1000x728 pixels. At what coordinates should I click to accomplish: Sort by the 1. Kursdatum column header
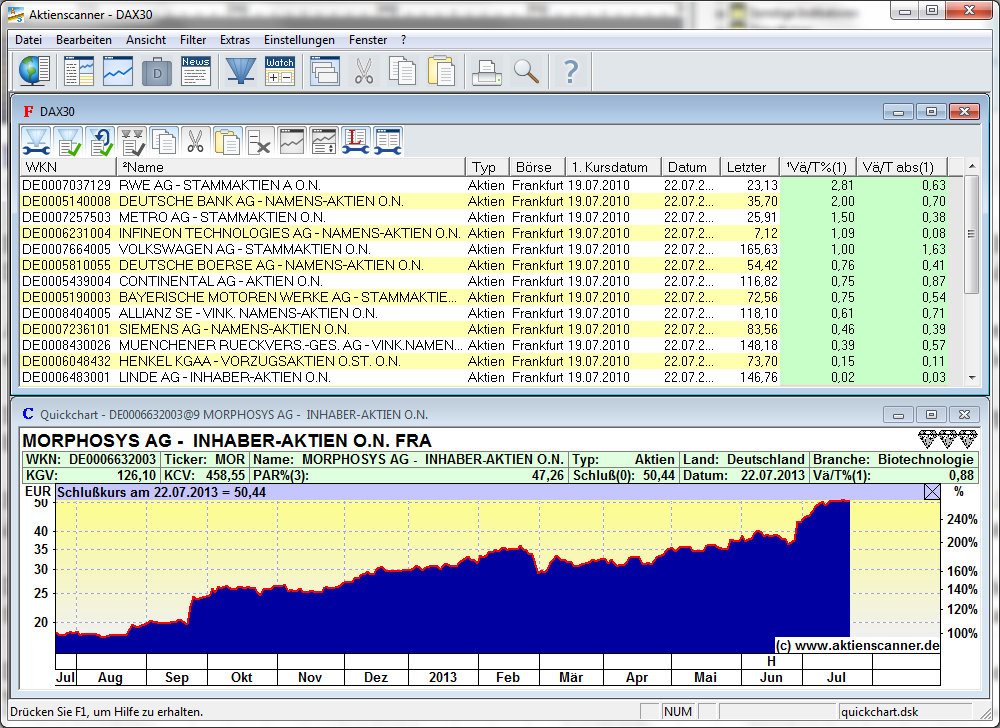point(613,167)
